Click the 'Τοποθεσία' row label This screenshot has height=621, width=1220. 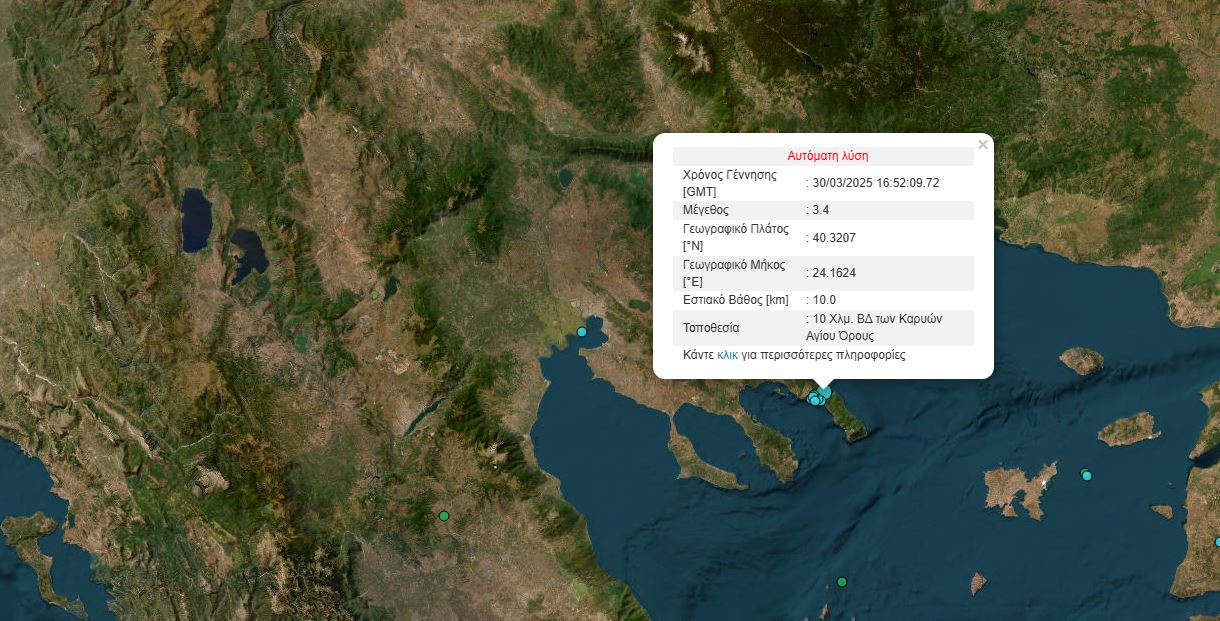pyautogui.click(x=711, y=328)
